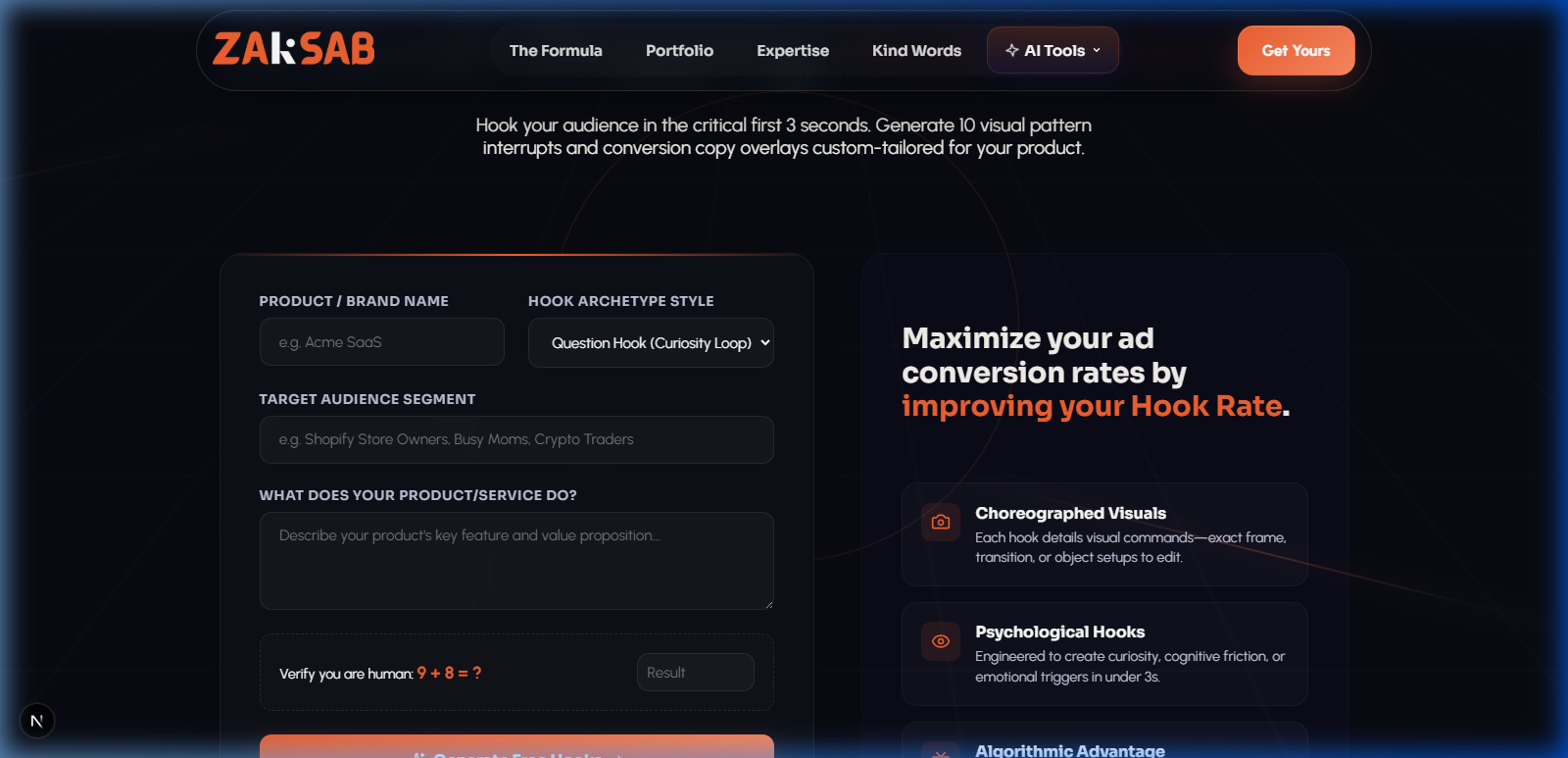The height and width of the screenshot is (758, 1568).
Task: Click the ZAKSAB logo
Action: pos(294,49)
